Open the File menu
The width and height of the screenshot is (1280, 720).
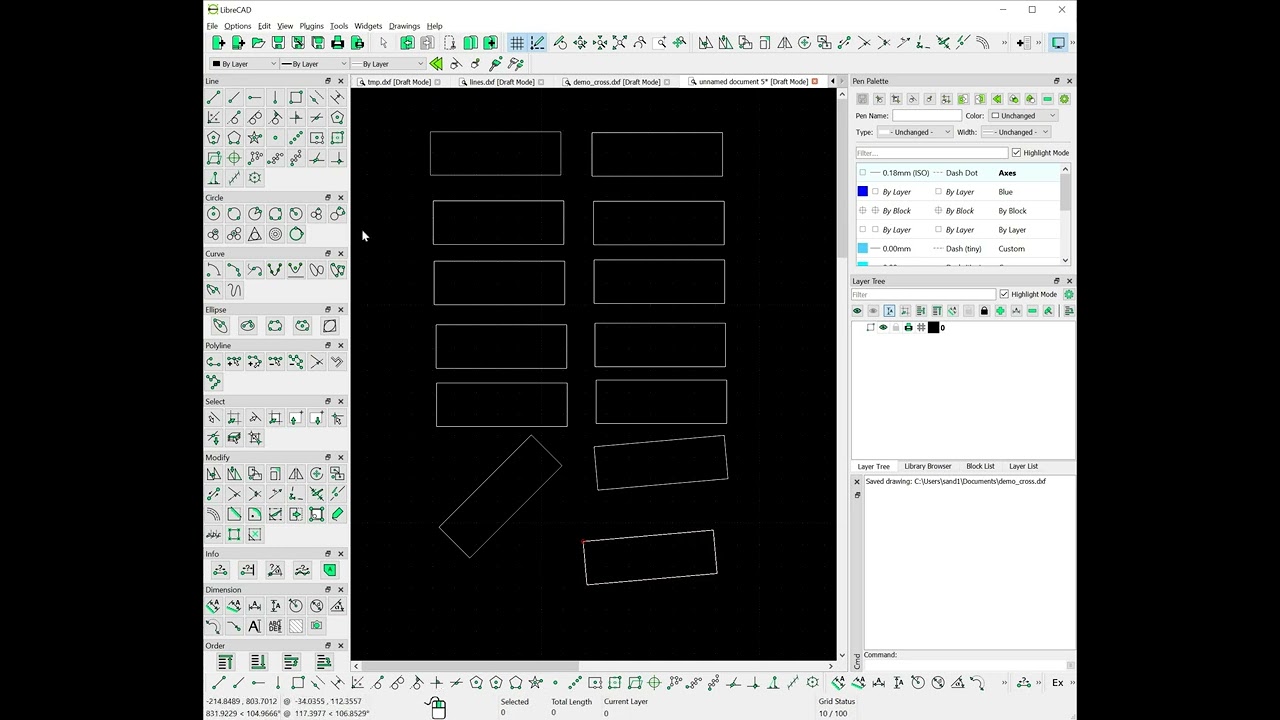212,26
